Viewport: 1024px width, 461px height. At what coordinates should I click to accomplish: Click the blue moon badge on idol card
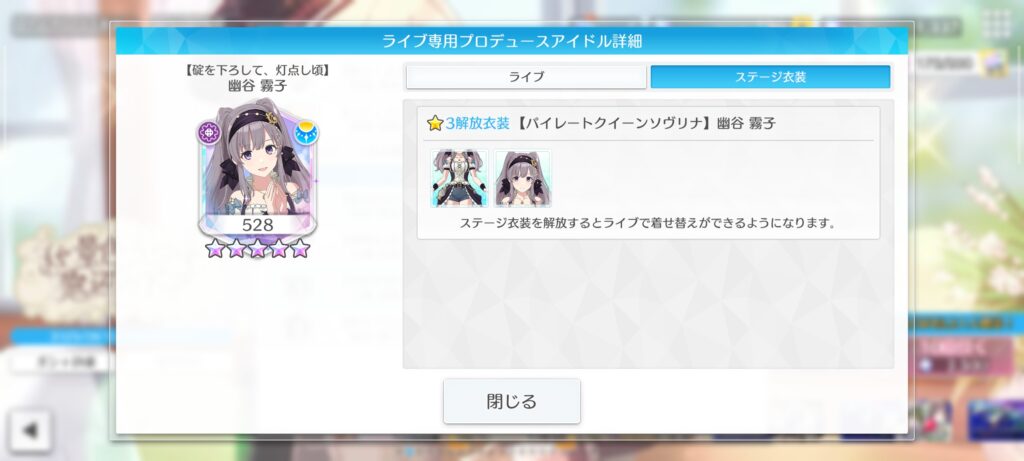coord(305,133)
